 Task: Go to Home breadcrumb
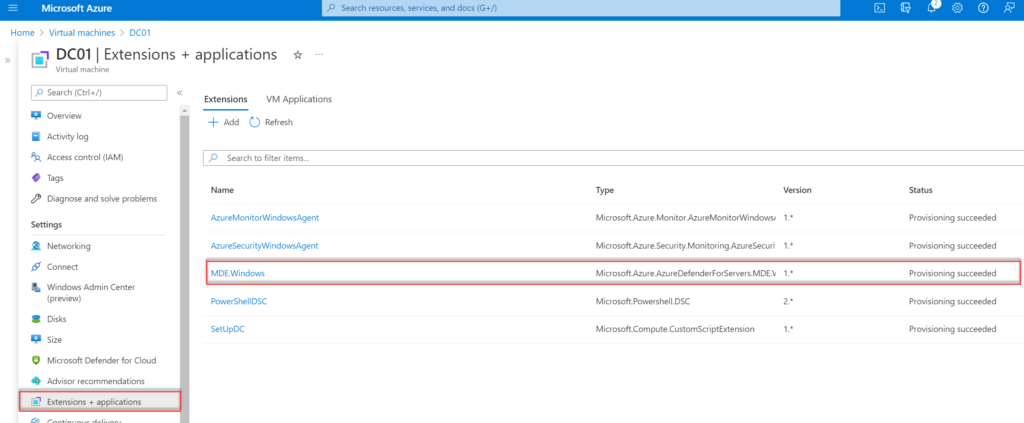[22, 33]
